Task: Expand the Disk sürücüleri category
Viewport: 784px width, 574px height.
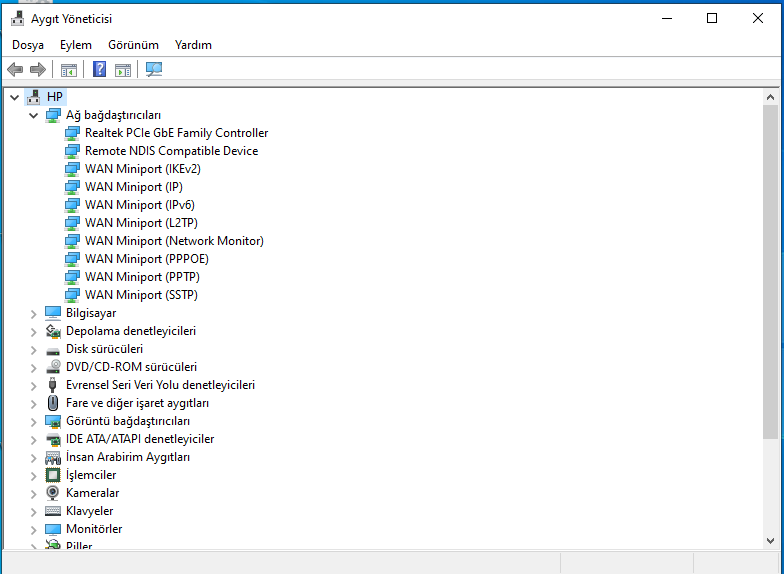Action: pyautogui.click(x=34, y=350)
